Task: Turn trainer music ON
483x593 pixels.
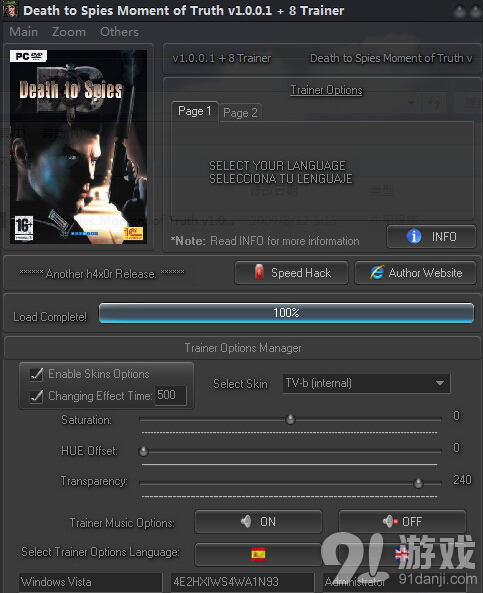Action: [x=258, y=522]
